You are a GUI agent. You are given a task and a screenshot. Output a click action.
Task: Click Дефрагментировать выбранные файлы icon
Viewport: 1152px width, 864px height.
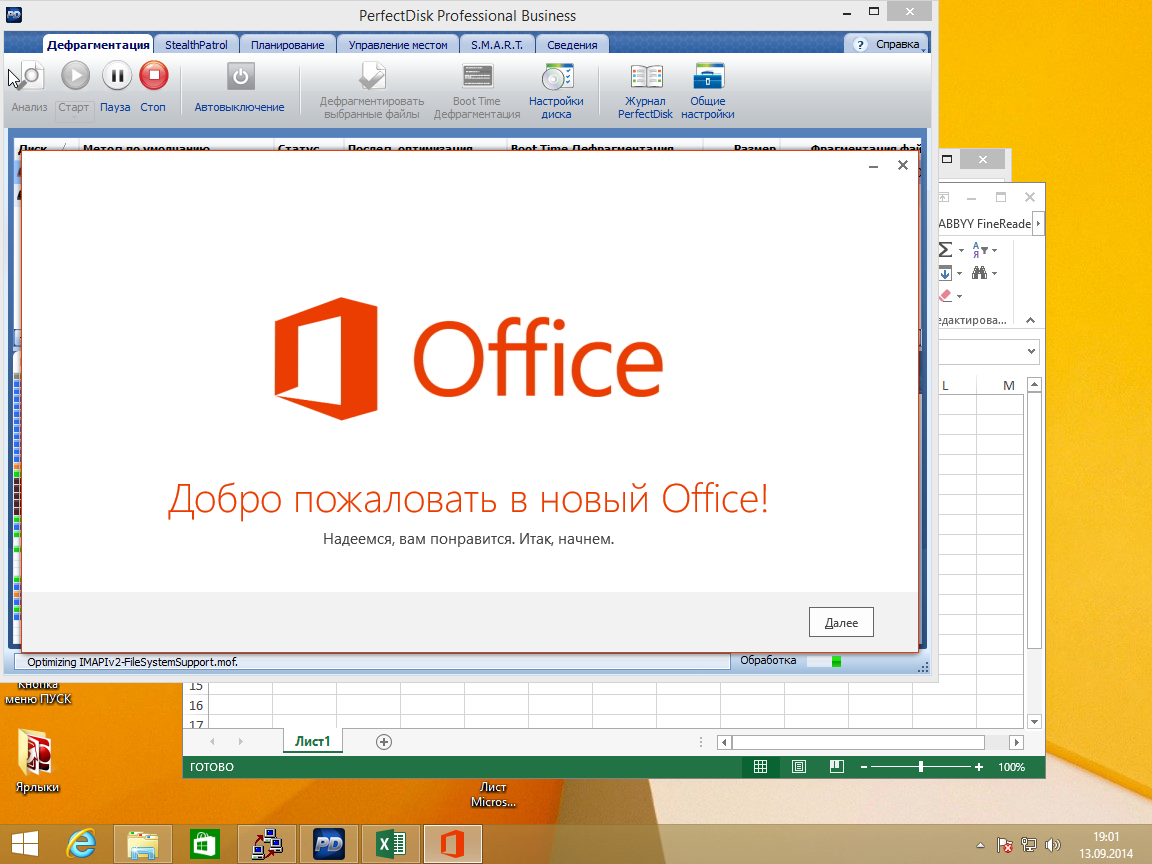point(372,76)
